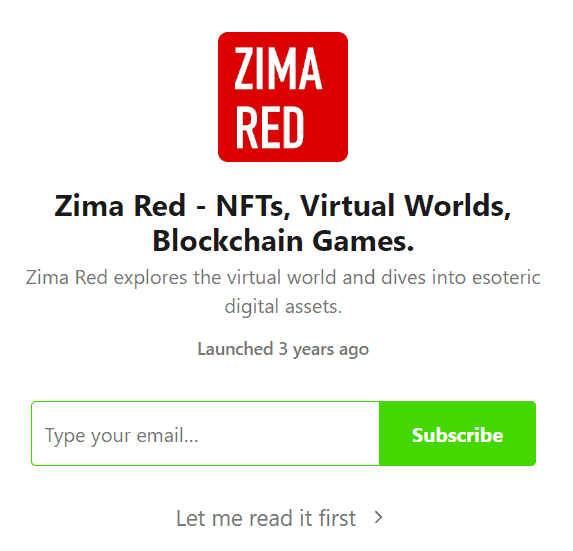Click the Zima Red logo image

click(283, 97)
